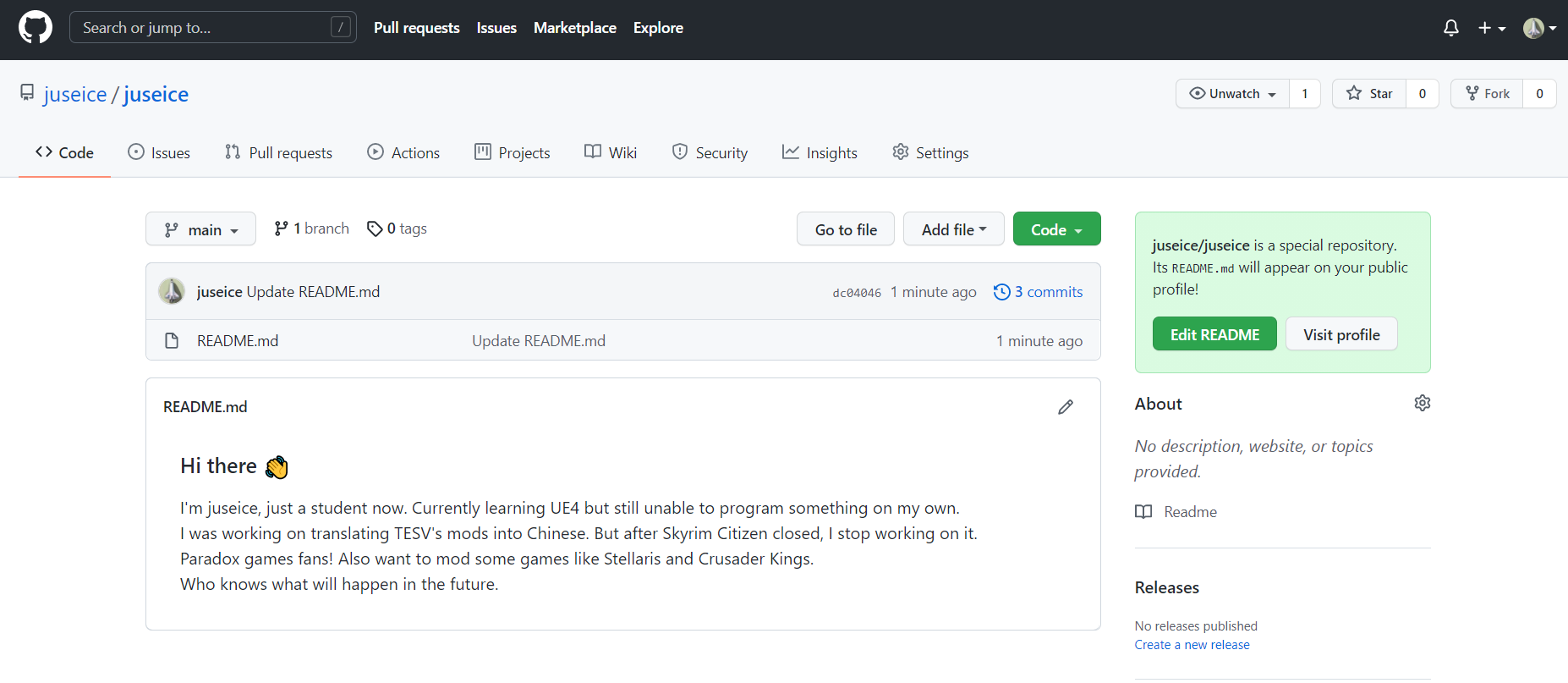The height and width of the screenshot is (683, 1568).
Task: Click Create a new release link
Action: [x=1192, y=645]
